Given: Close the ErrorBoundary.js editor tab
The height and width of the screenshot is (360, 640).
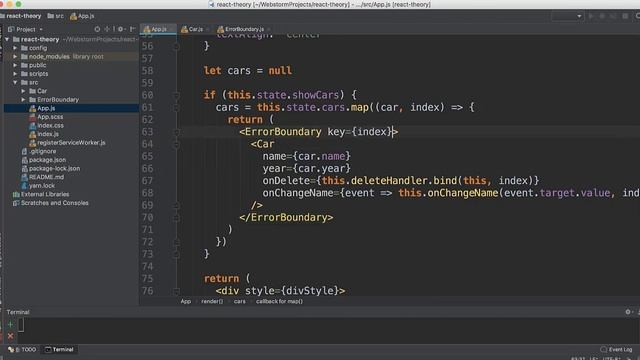Looking at the screenshot, I should (269, 29).
